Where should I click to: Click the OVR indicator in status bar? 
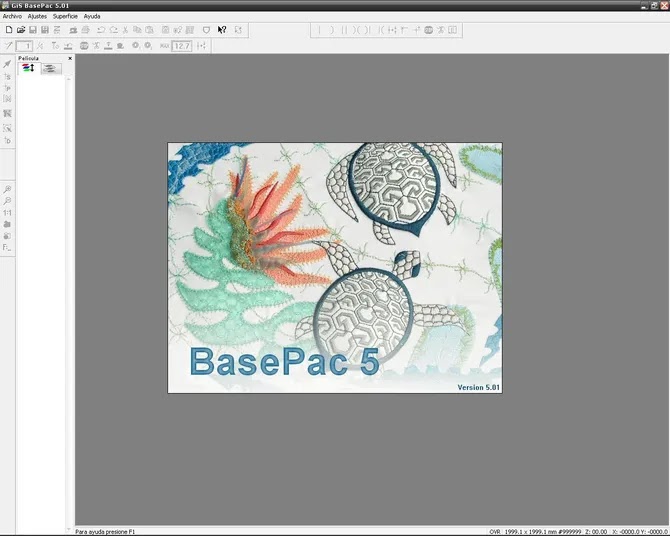[x=495, y=532]
